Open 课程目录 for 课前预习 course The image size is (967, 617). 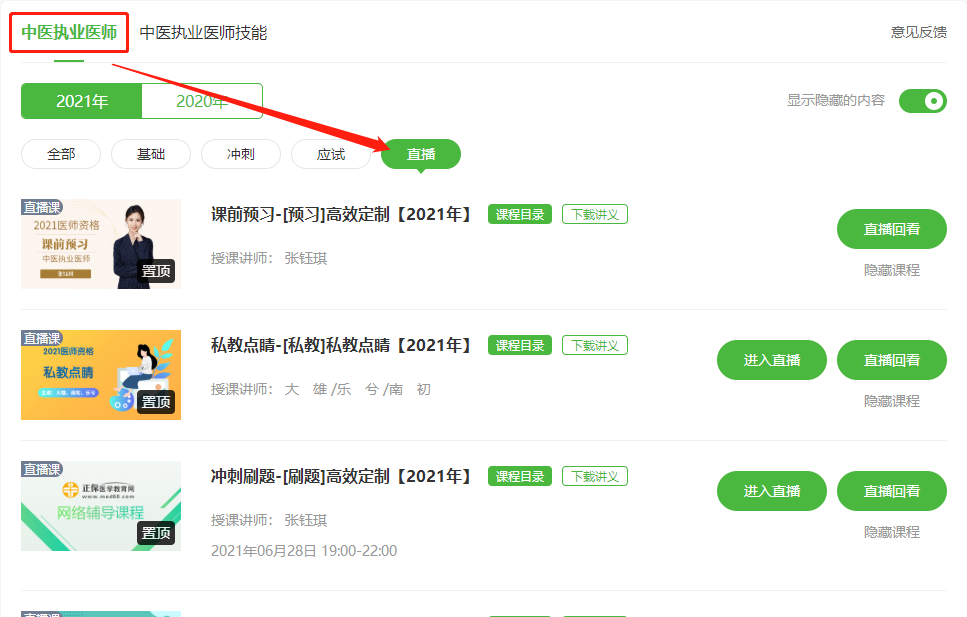(520, 214)
